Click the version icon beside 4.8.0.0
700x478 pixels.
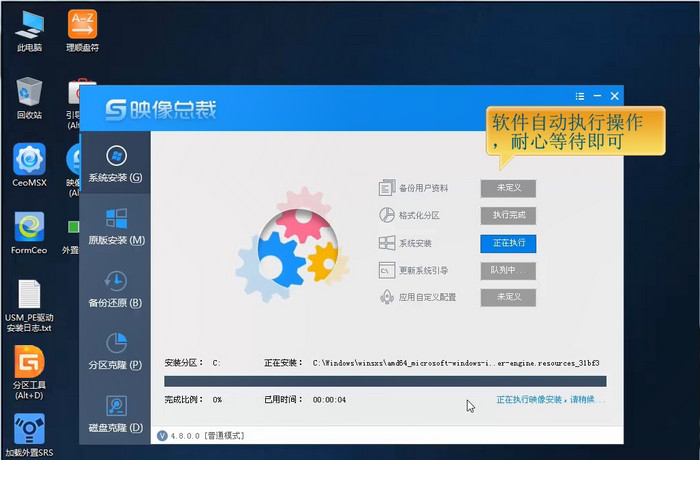tap(162, 436)
